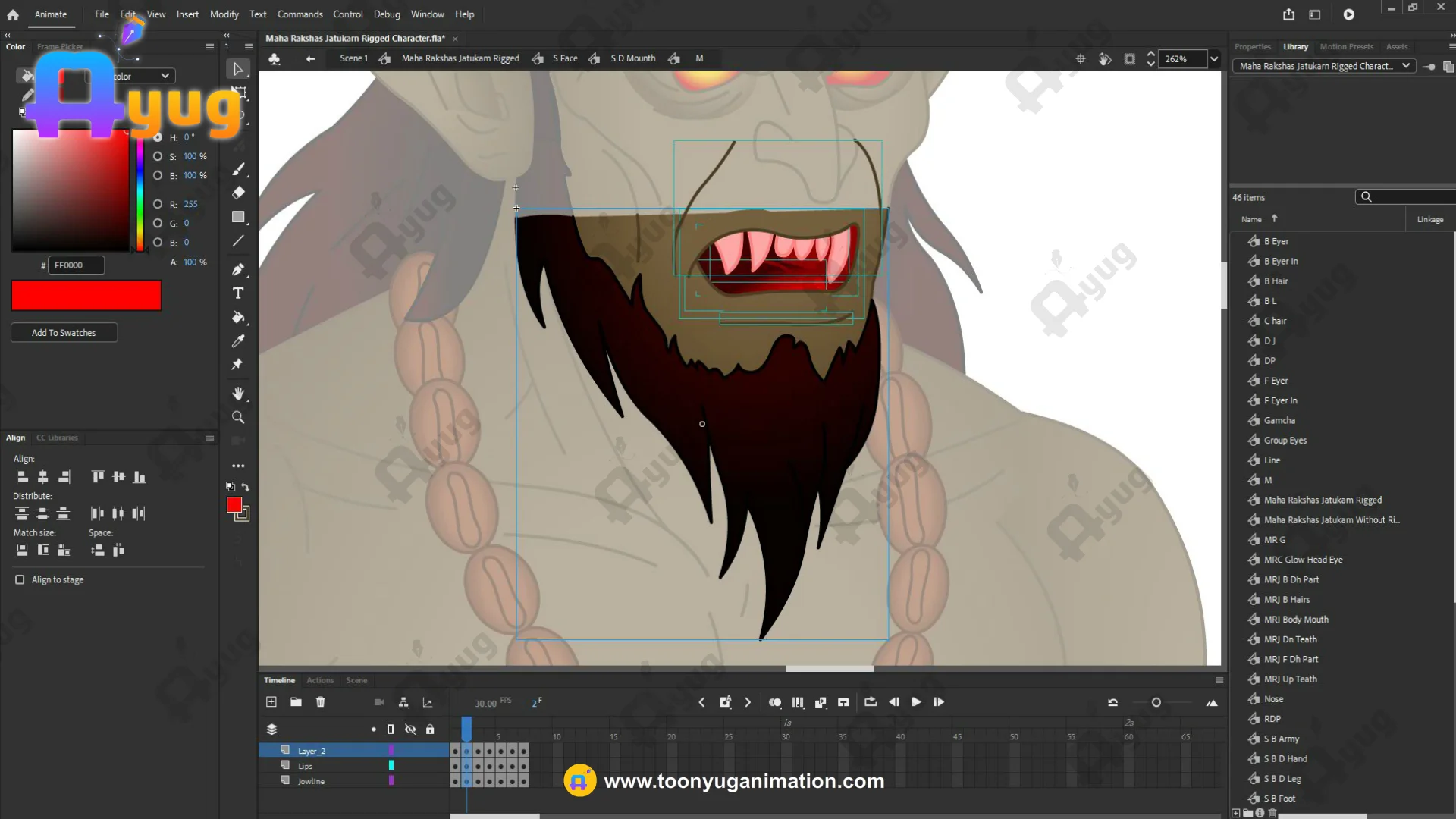
Task: Select the Red channel radio button
Action: 158,204
